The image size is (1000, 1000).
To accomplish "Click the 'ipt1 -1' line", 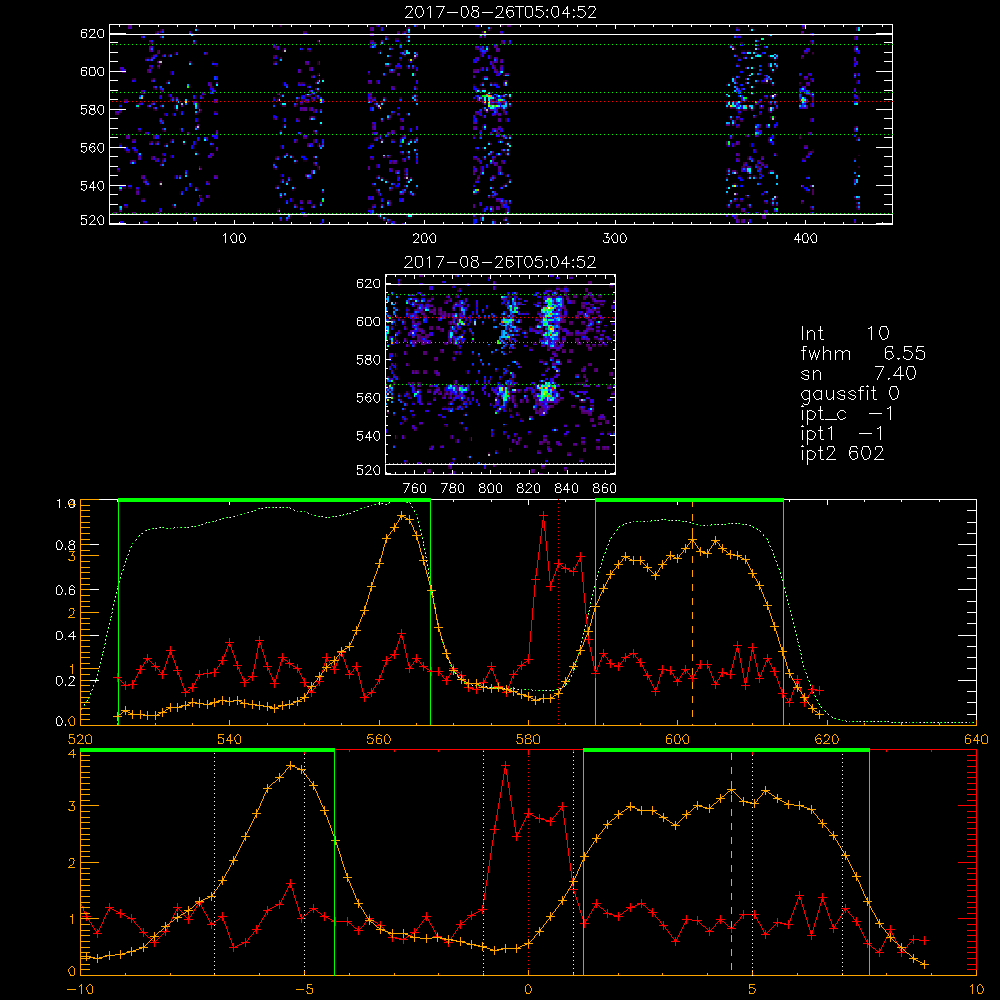I will click(x=842, y=434).
